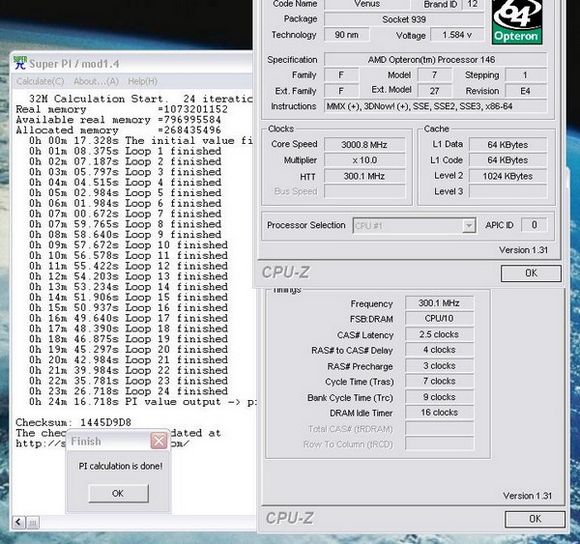Click the Checksum: 1445D9D8 line
Screen dimensions: 580x544
pyautogui.click(x=73, y=422)
